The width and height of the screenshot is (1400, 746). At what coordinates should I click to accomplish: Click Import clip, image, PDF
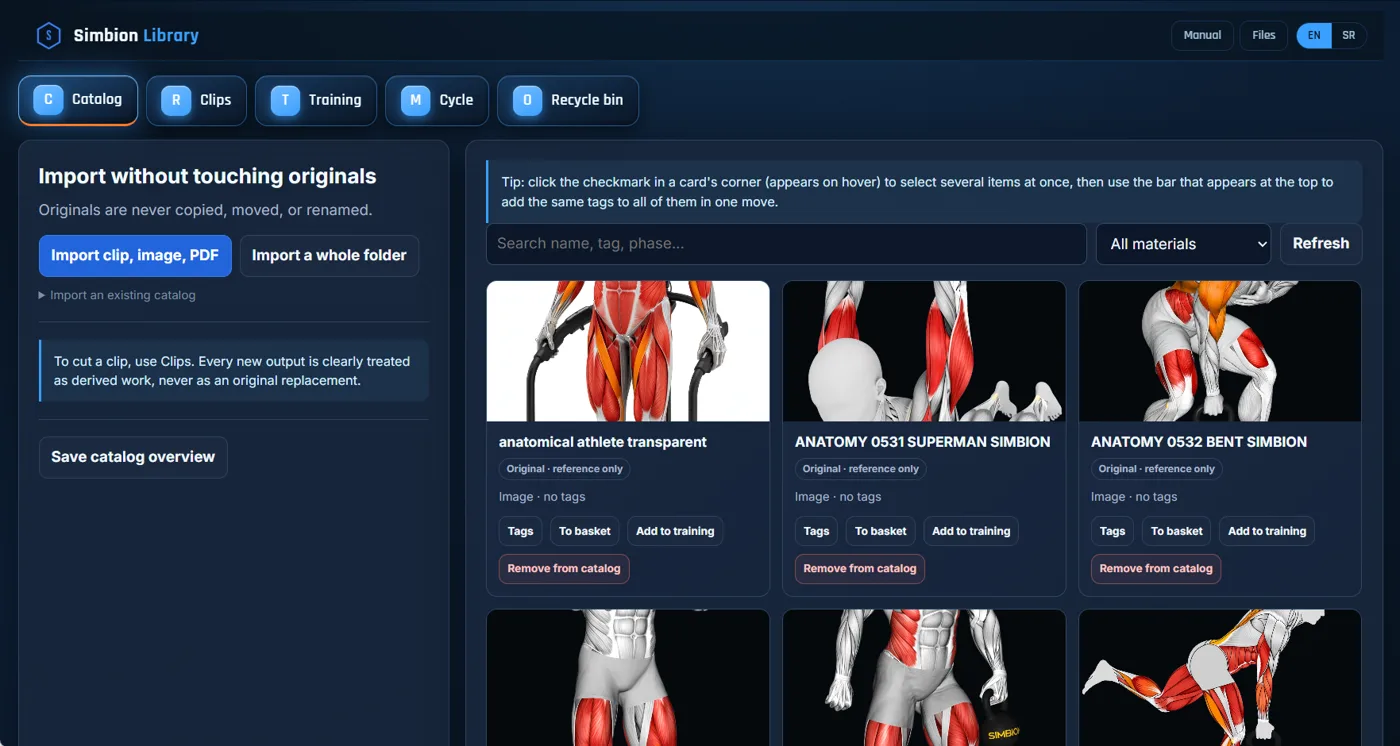coord(135,256)
